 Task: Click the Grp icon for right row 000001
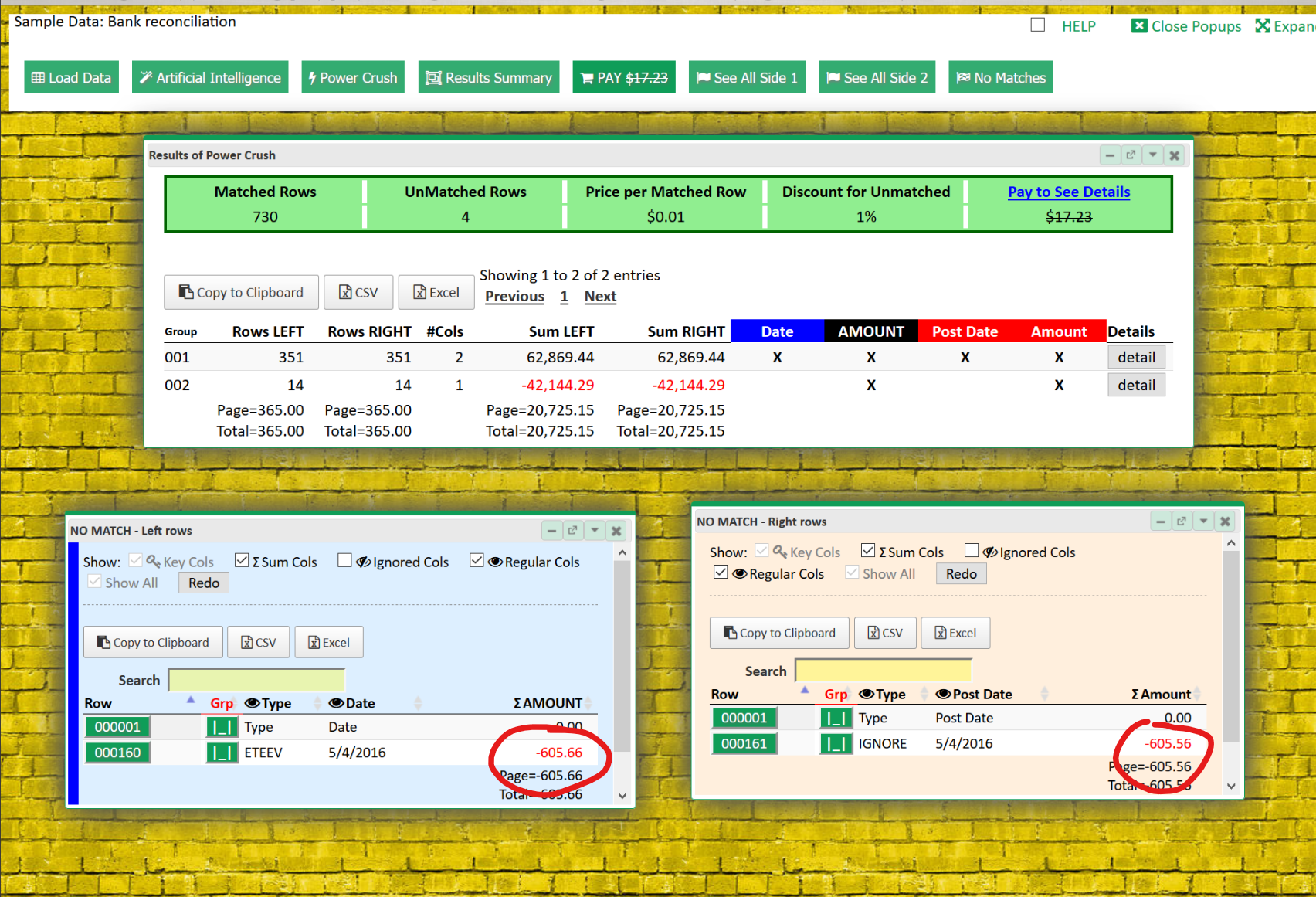(836, 718)
